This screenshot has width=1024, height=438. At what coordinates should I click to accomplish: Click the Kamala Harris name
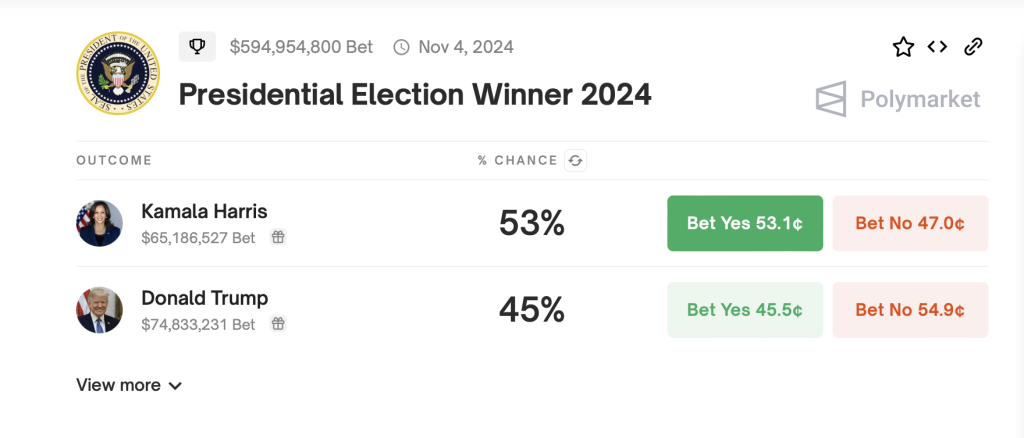(x=204, y=211)
